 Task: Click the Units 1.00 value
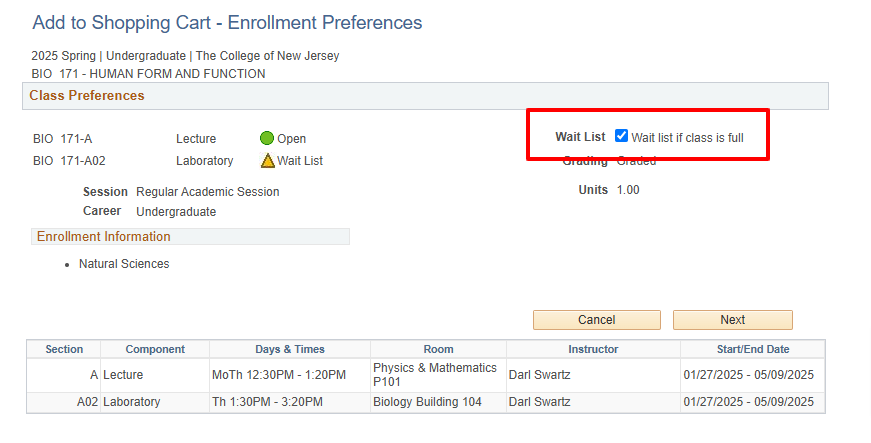(x=628, y=190)
